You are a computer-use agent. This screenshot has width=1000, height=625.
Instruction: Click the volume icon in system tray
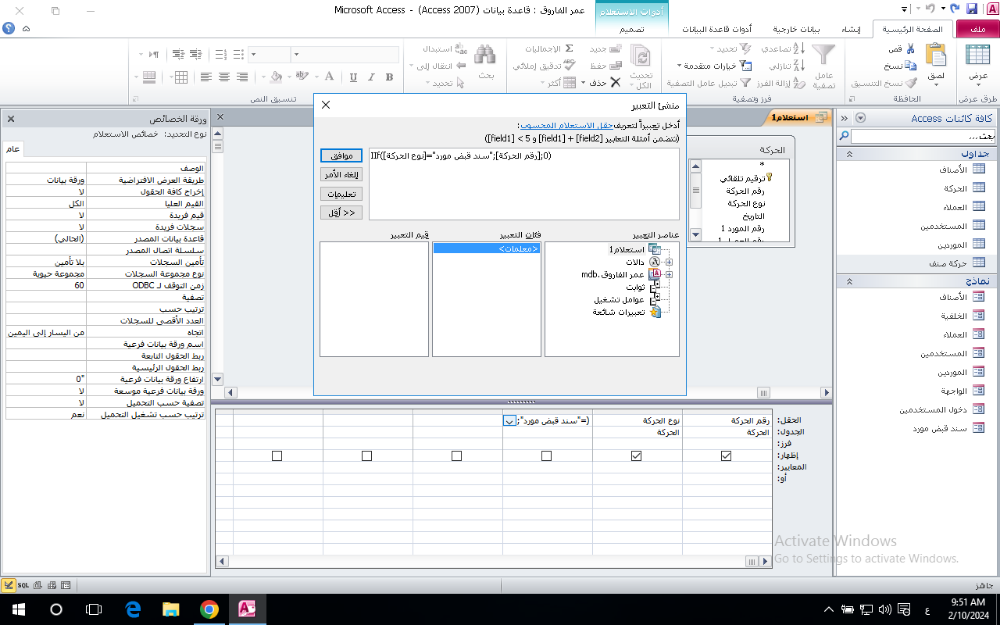885,609
